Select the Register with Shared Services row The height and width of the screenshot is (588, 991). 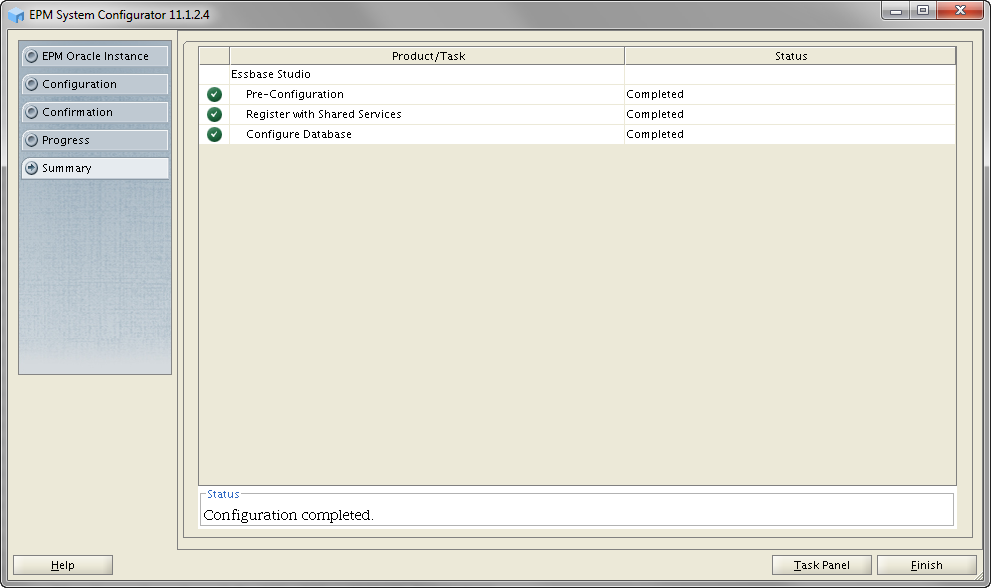[577, 114]
